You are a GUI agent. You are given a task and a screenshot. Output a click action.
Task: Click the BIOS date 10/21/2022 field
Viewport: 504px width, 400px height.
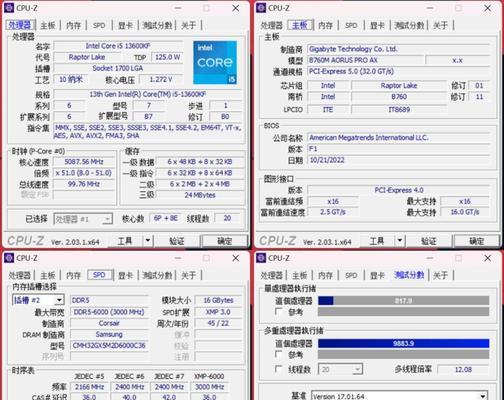point(398,160)
